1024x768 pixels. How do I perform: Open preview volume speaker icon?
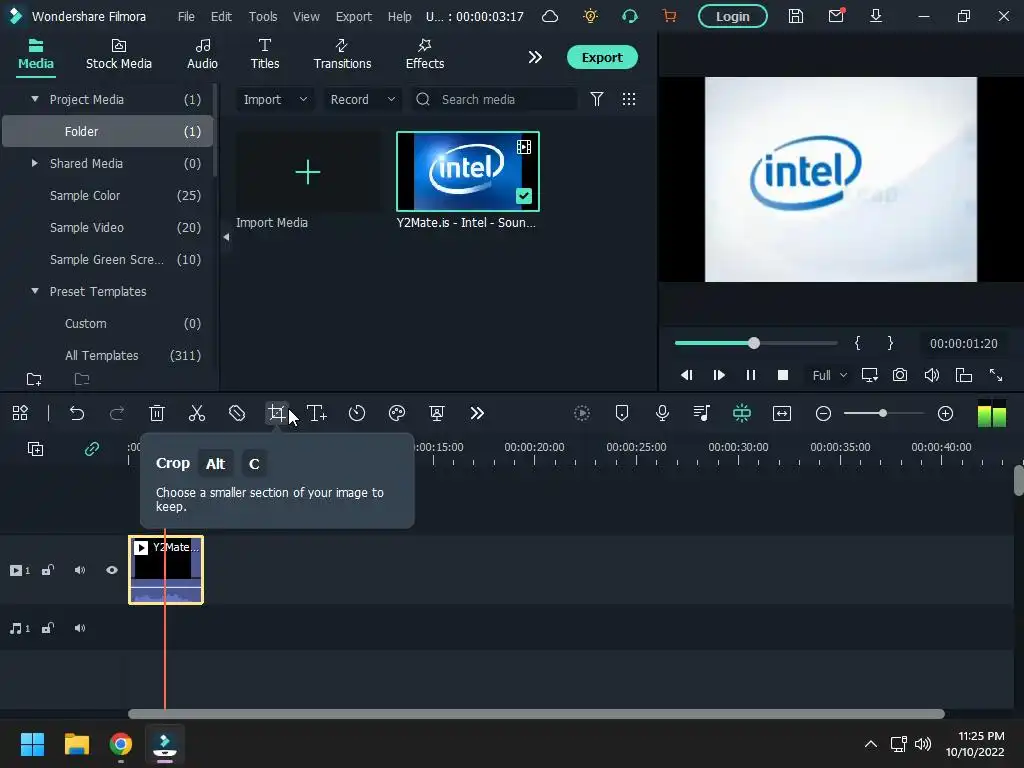point(932,375)
